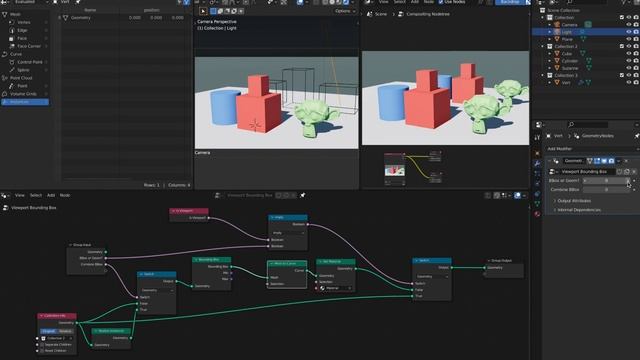The height and width of the screenshot is (360, 640).
Task: Open Object properties orange square tab
Action: coord(537,153)
